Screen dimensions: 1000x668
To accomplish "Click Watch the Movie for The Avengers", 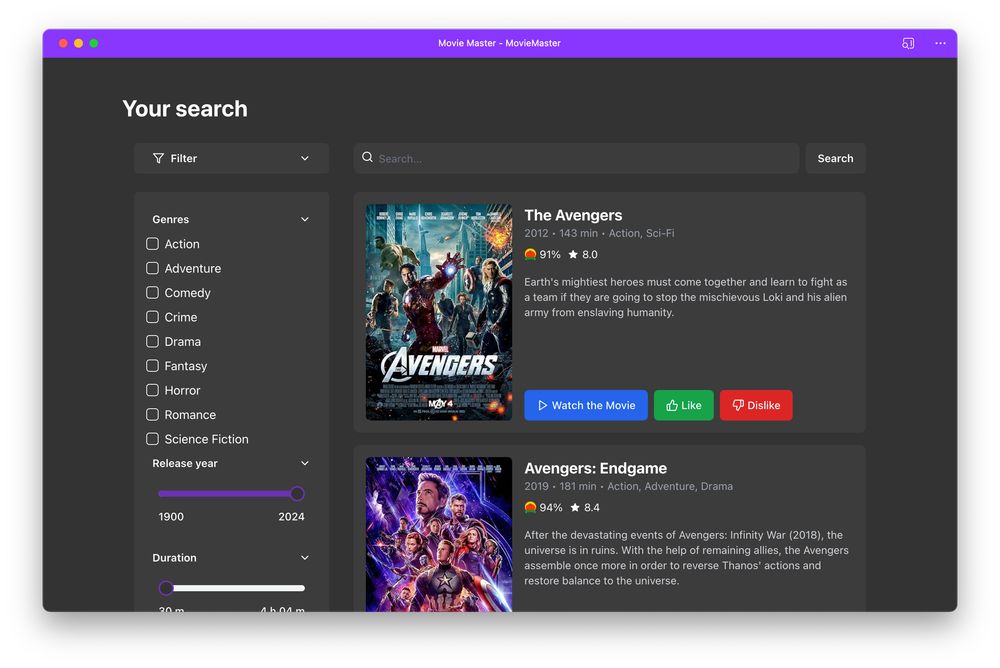I will point(585,405).
